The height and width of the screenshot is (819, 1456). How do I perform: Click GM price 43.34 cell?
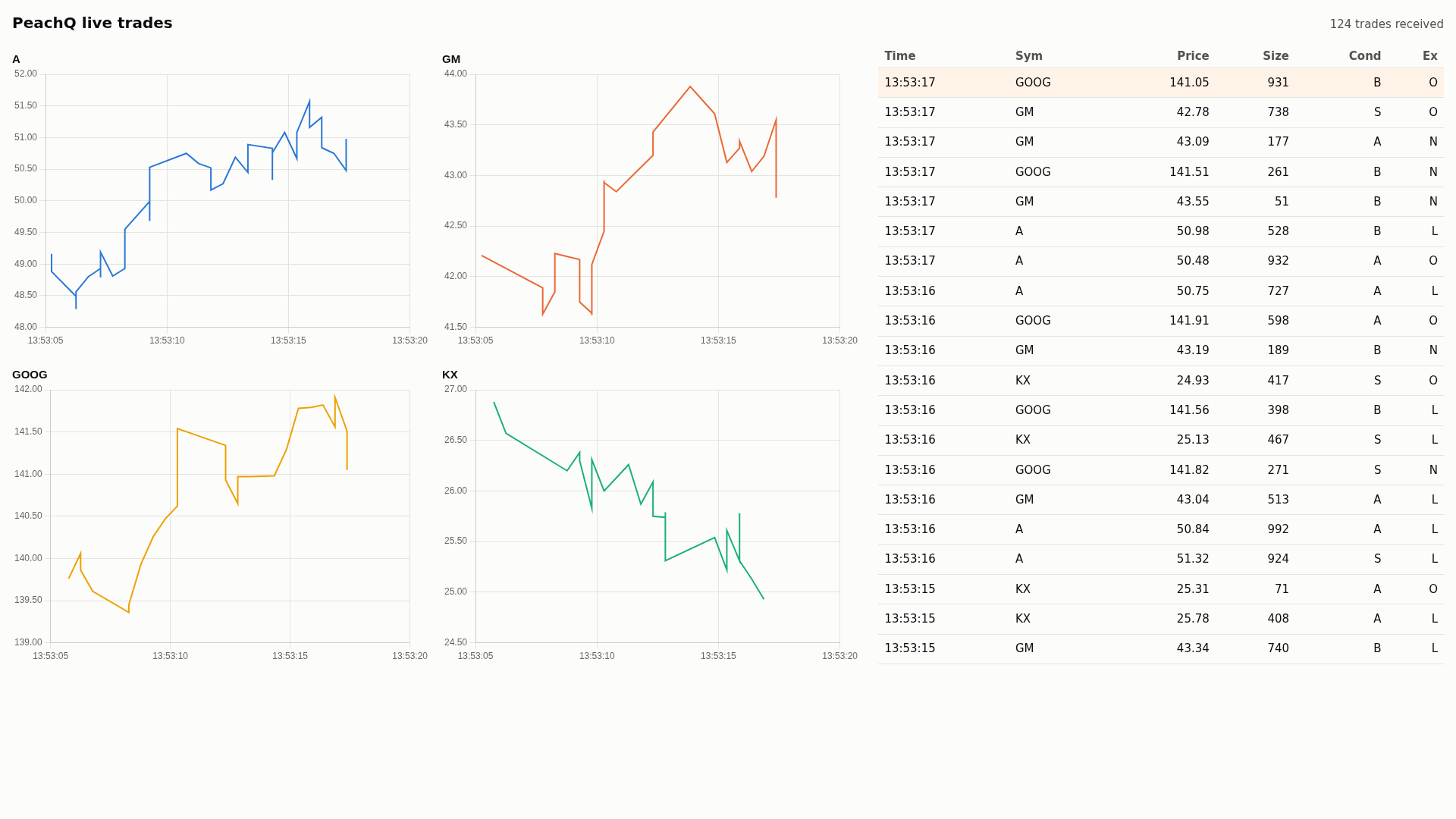click(1193, 648)
